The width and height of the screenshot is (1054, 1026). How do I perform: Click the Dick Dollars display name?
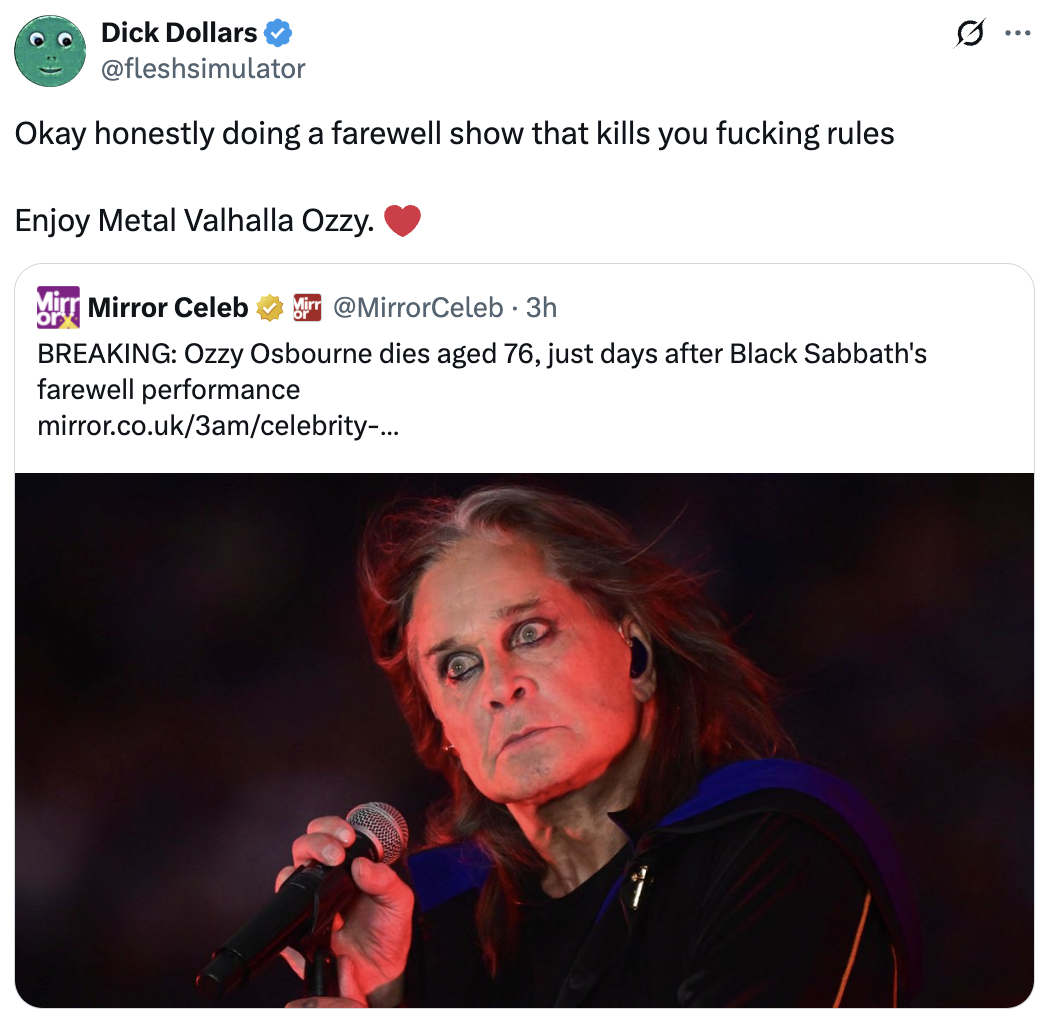[176, 31]
